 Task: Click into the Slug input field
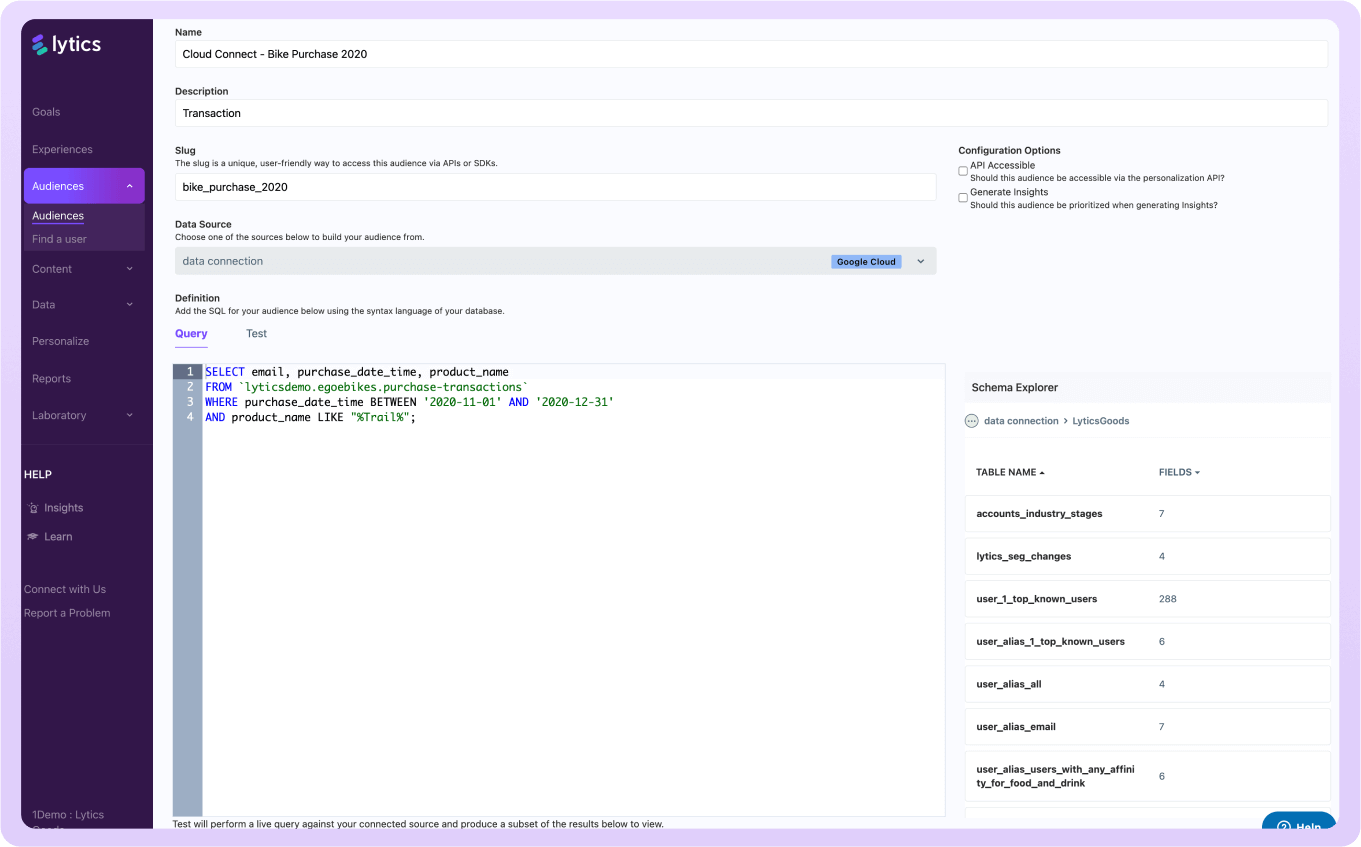(x=555, y=187)
